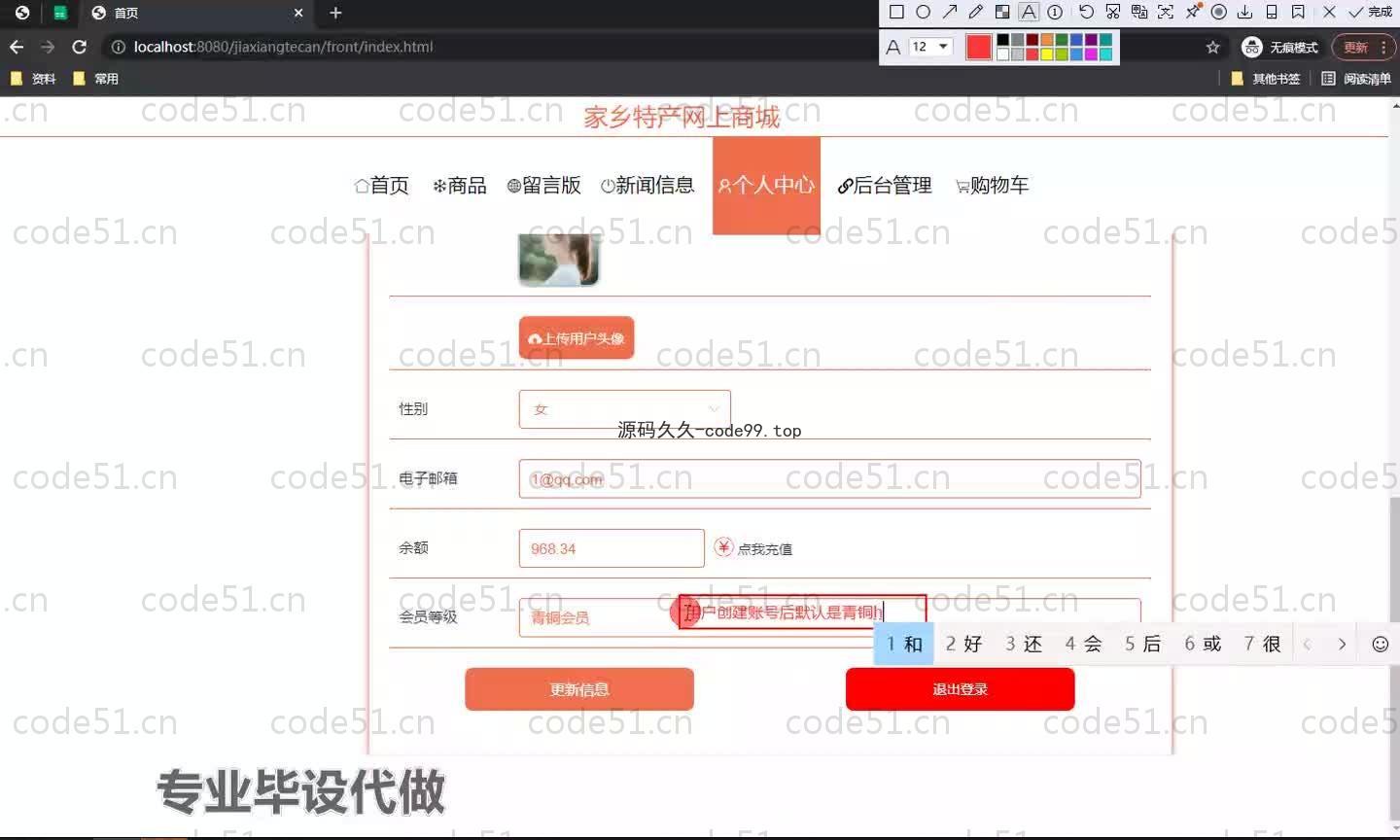Bookmark this page with the star icon
This screenshot has height=840, width=1400.
tap(1212, 47)
